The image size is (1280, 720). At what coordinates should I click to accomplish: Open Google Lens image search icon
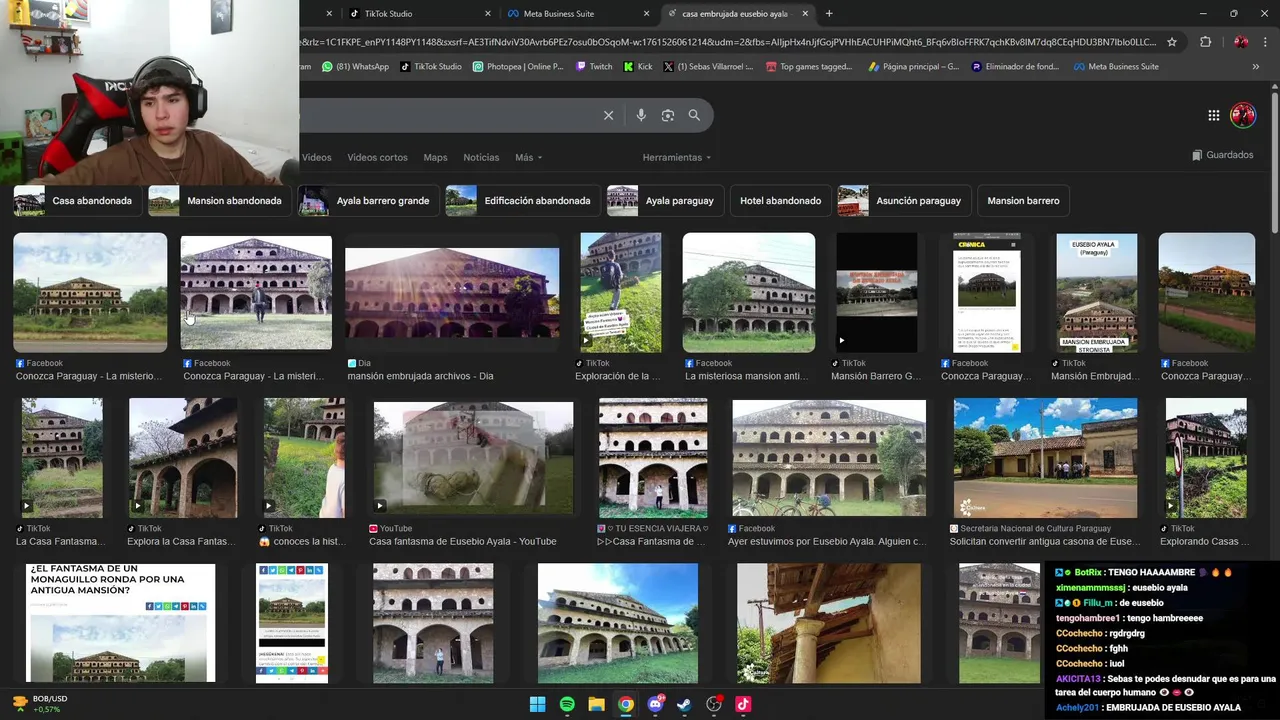coord(668,115)
